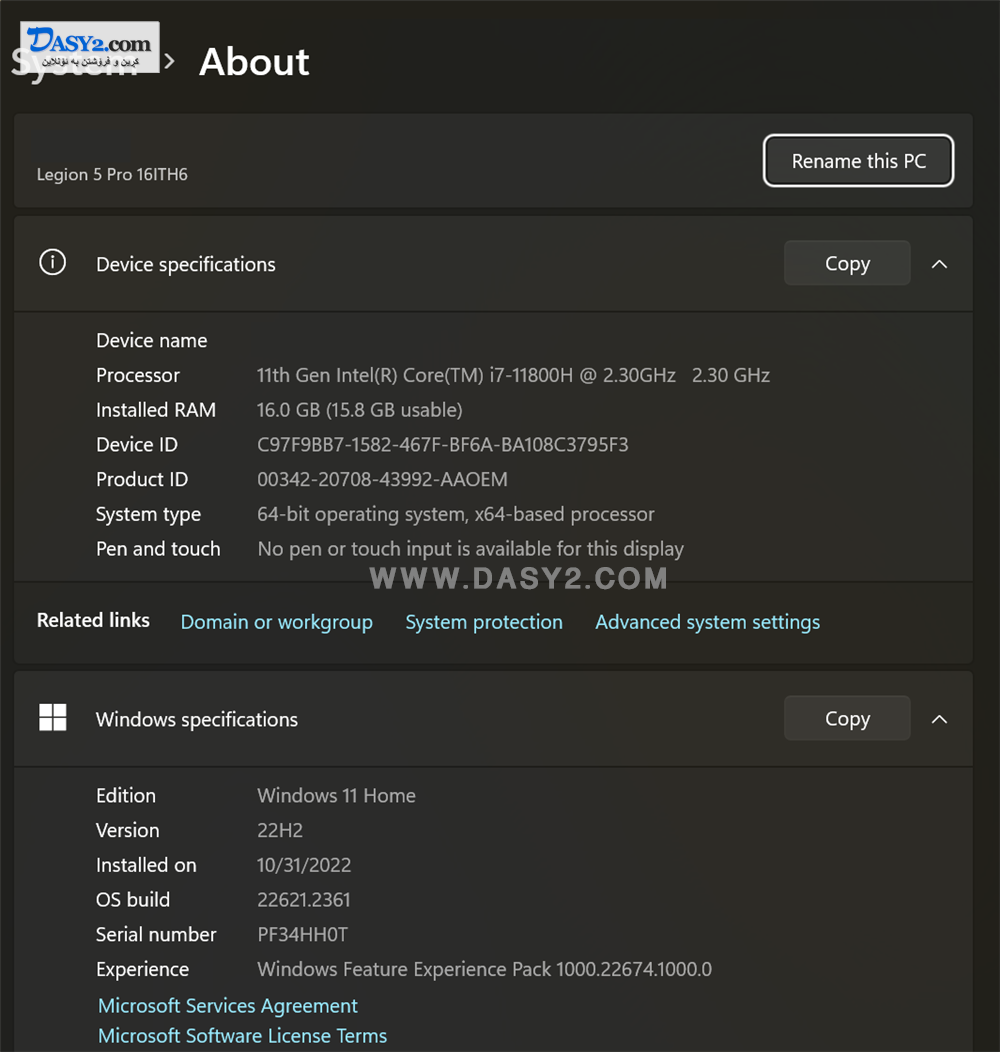Copy the Device specifications details
The width and height of the screenshot is (1000, 1052).
coord(847,263)
